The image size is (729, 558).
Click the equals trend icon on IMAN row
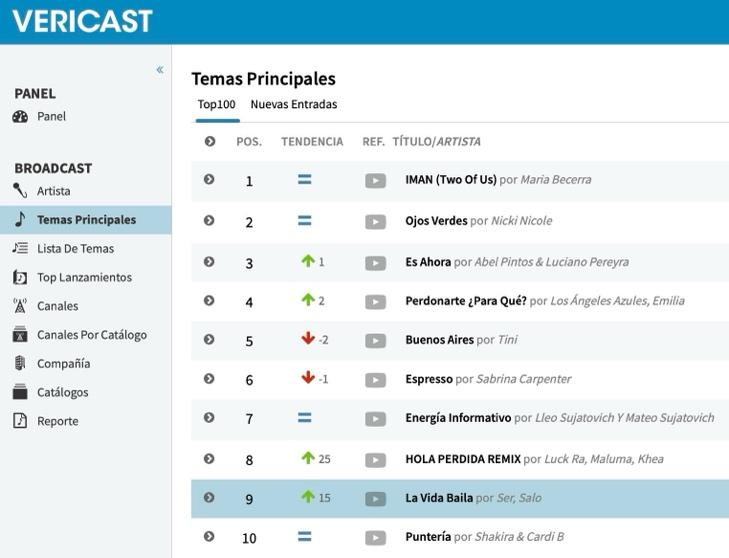click(305, 179)
